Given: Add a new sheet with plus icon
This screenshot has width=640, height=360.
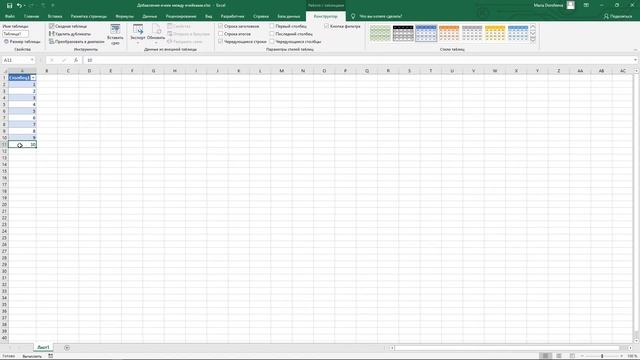Looking at the screenshot, I should [x=67, y=348].
